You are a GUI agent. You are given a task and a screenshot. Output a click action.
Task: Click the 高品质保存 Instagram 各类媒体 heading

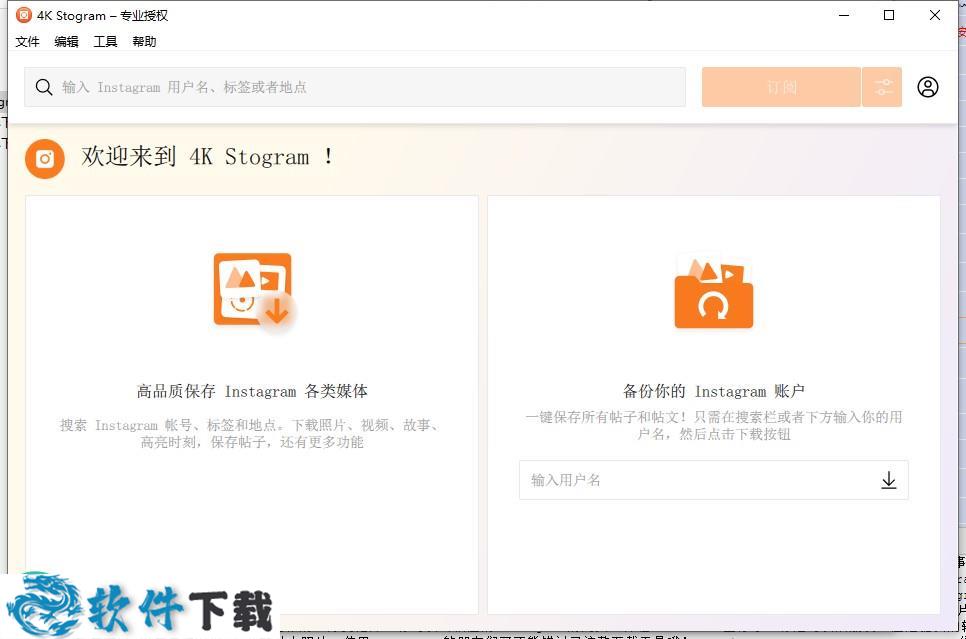pos(252,391)
